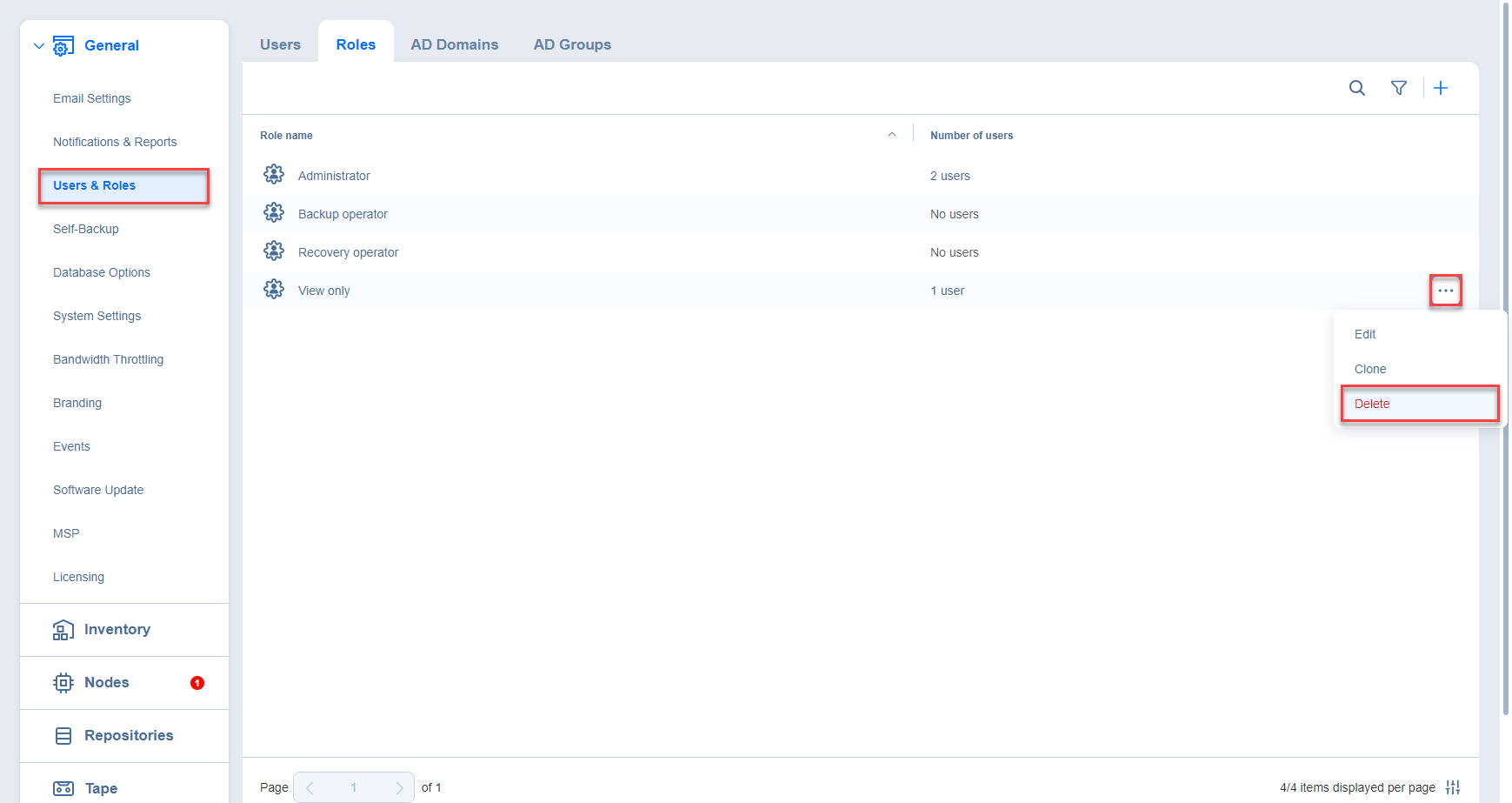Viewport: 1512px width, 803px height.
Task: Click the items per page settings icon
Action: coord(1453,787)
